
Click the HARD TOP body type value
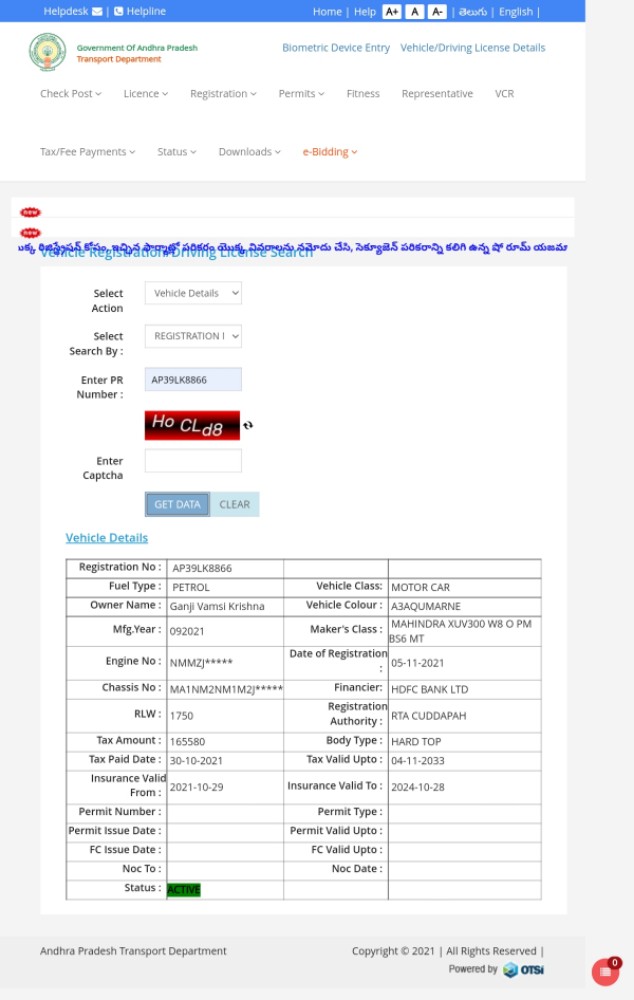coord(416,742)
